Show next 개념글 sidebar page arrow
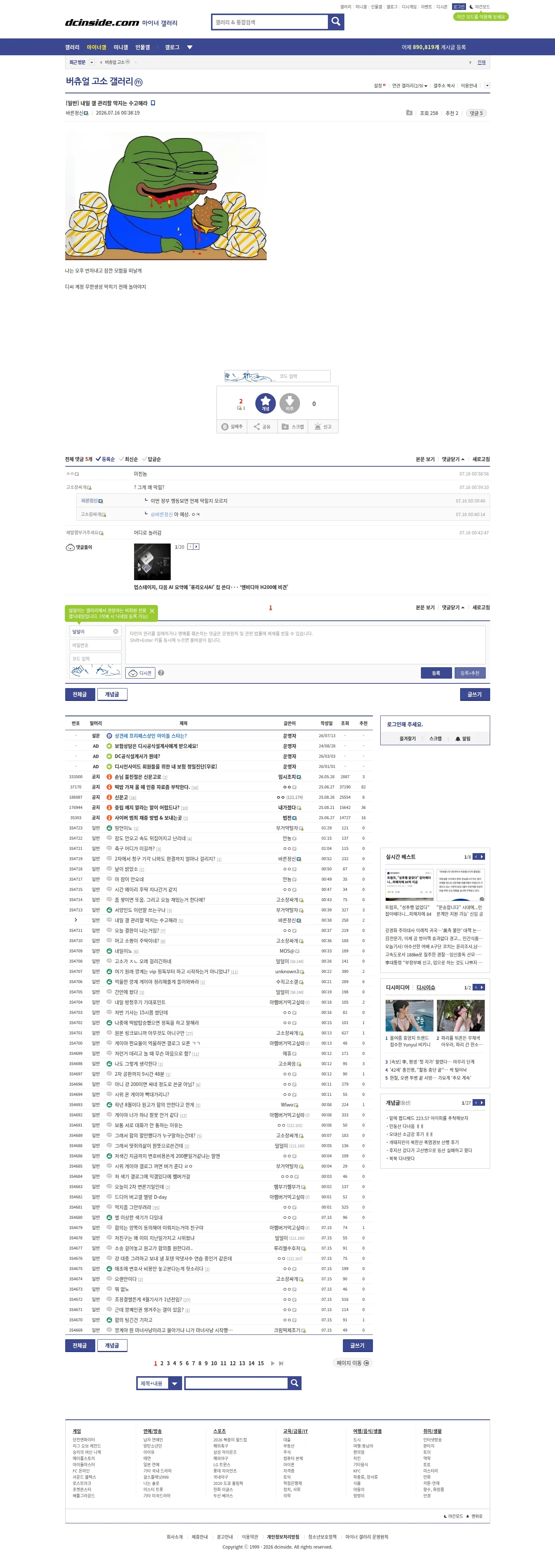This screenshot has height=1568, width=555. click(482, 1102)
